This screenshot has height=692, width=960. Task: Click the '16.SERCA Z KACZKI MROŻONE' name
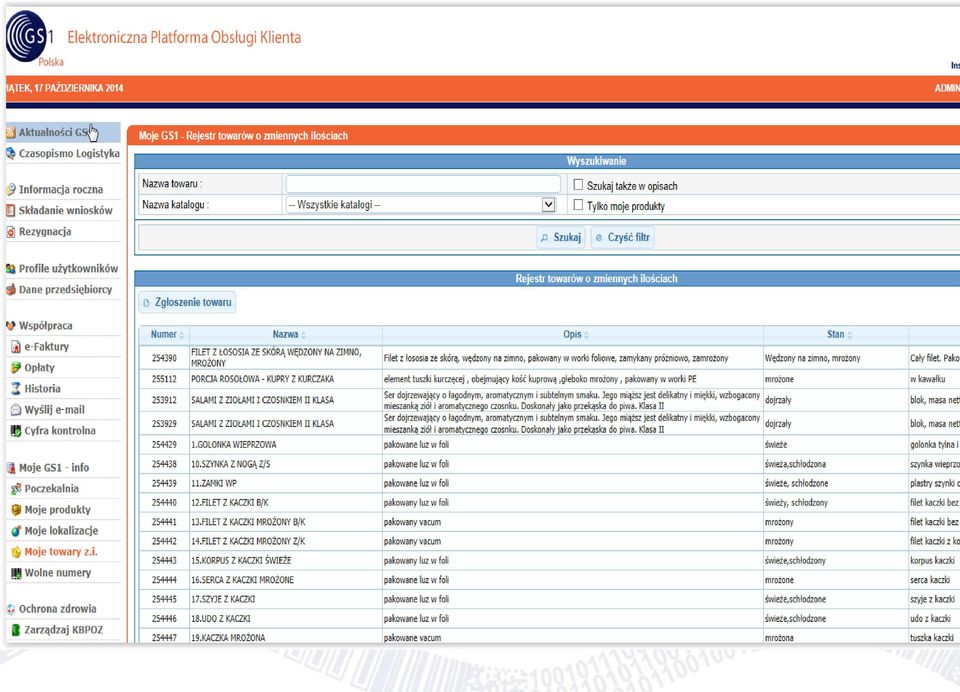[x=242, y=581]
